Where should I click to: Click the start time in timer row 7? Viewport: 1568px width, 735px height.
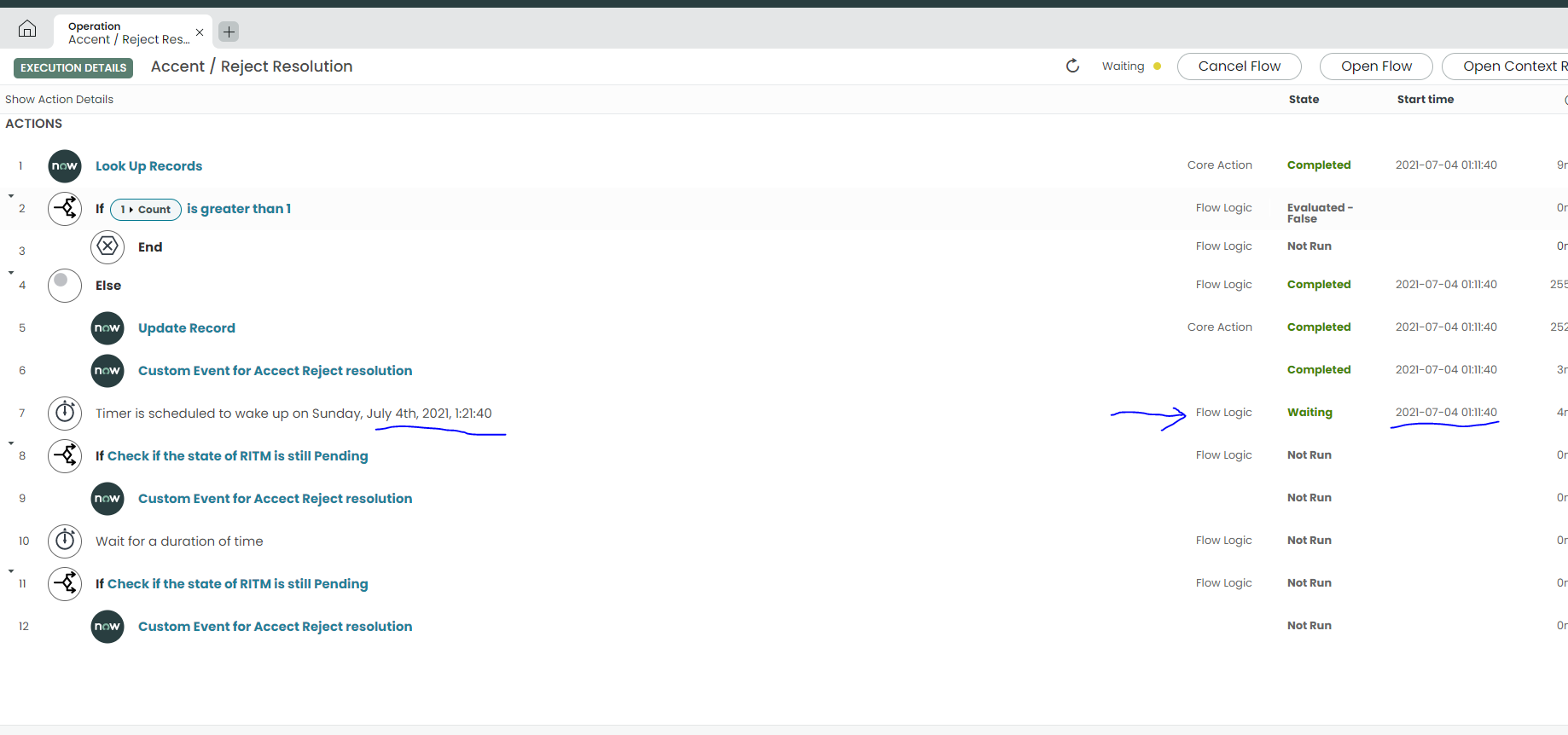click(1446, 413)
